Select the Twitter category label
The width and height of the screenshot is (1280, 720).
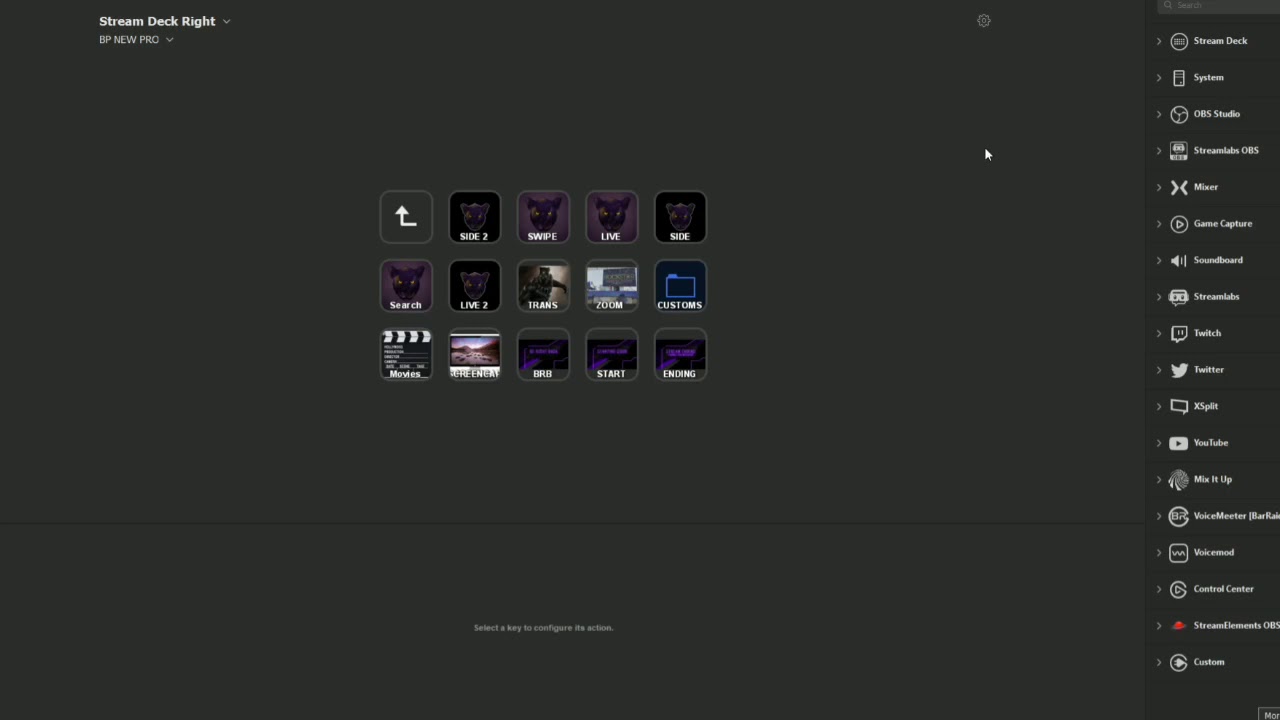point(1208,370)
